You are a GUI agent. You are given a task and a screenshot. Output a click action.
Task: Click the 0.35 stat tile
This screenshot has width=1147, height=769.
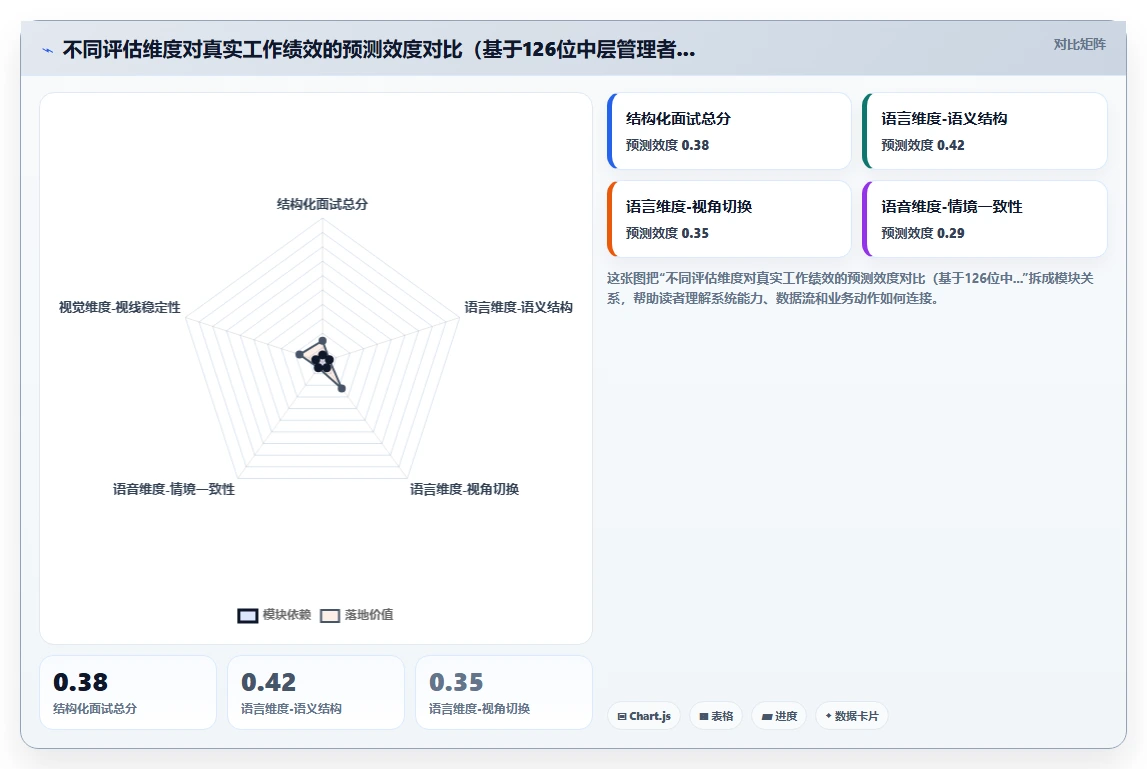point(504,692)
